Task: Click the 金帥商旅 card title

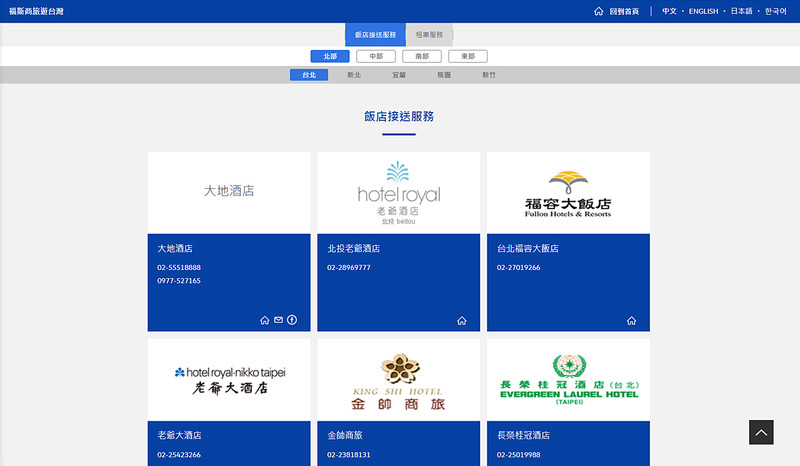Action: point(345,435)
